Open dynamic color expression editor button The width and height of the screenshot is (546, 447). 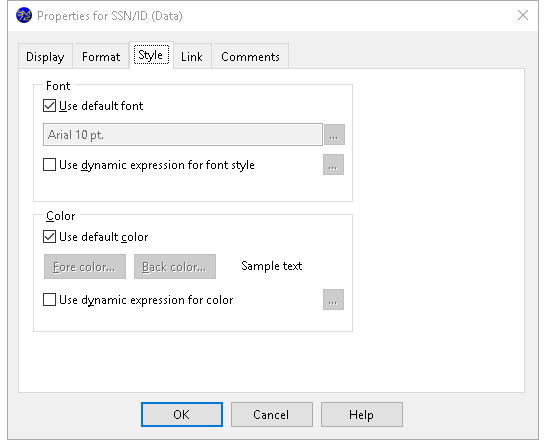coord(333,299)
